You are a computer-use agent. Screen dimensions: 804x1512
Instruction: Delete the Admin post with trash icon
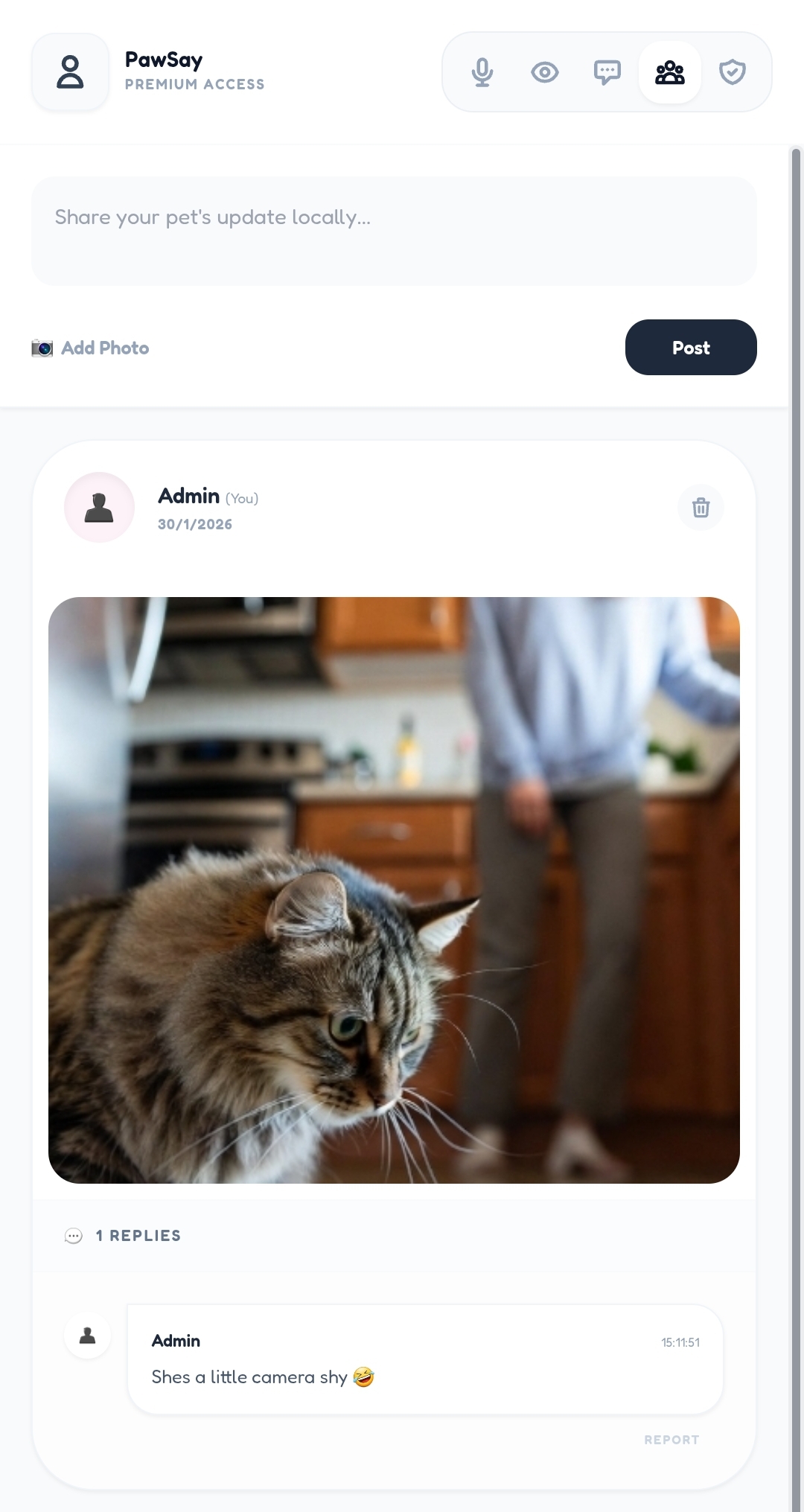[x=701, y=508]
